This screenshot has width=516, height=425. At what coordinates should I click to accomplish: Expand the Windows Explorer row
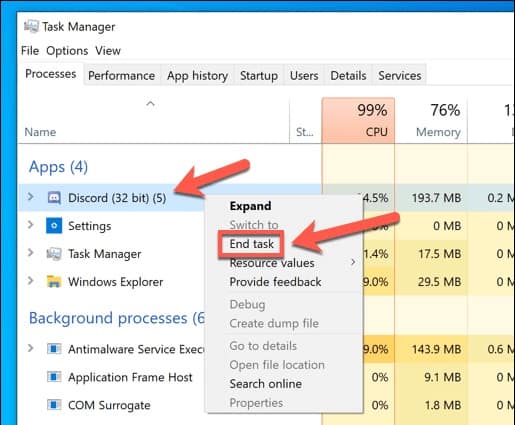point(30,281)
